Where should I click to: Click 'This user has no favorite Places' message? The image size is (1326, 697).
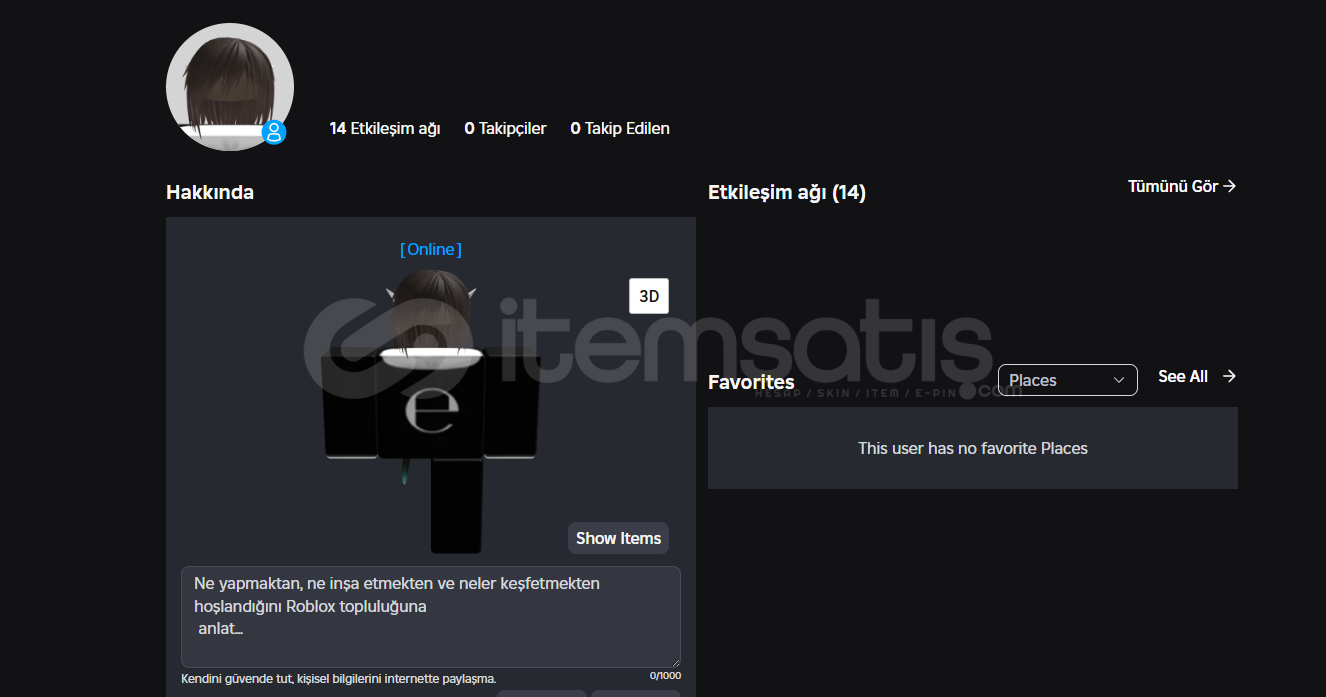click(x=973, y=448)
